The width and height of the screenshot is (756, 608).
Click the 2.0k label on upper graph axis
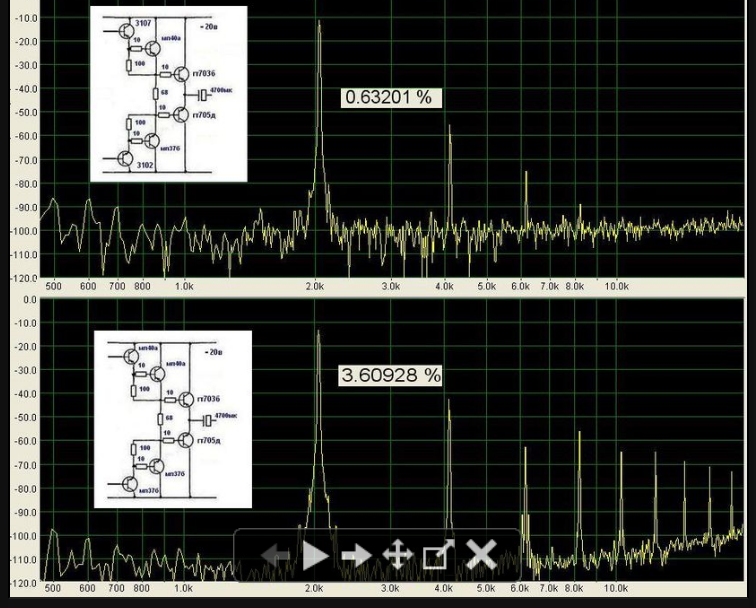click(x=315, y=286)
